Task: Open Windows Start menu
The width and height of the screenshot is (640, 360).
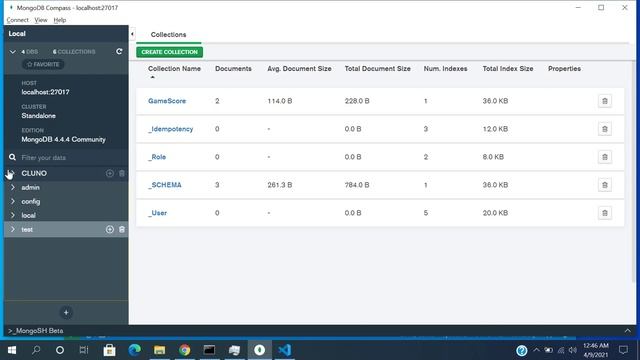Action: click(x=12, y=350)
